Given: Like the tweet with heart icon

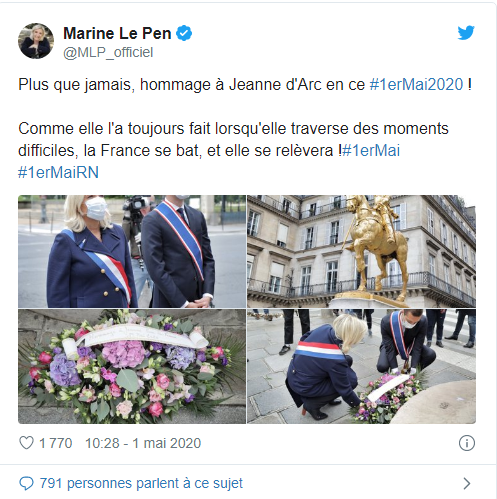Looking at the screenshot, I should pos(26,443).
